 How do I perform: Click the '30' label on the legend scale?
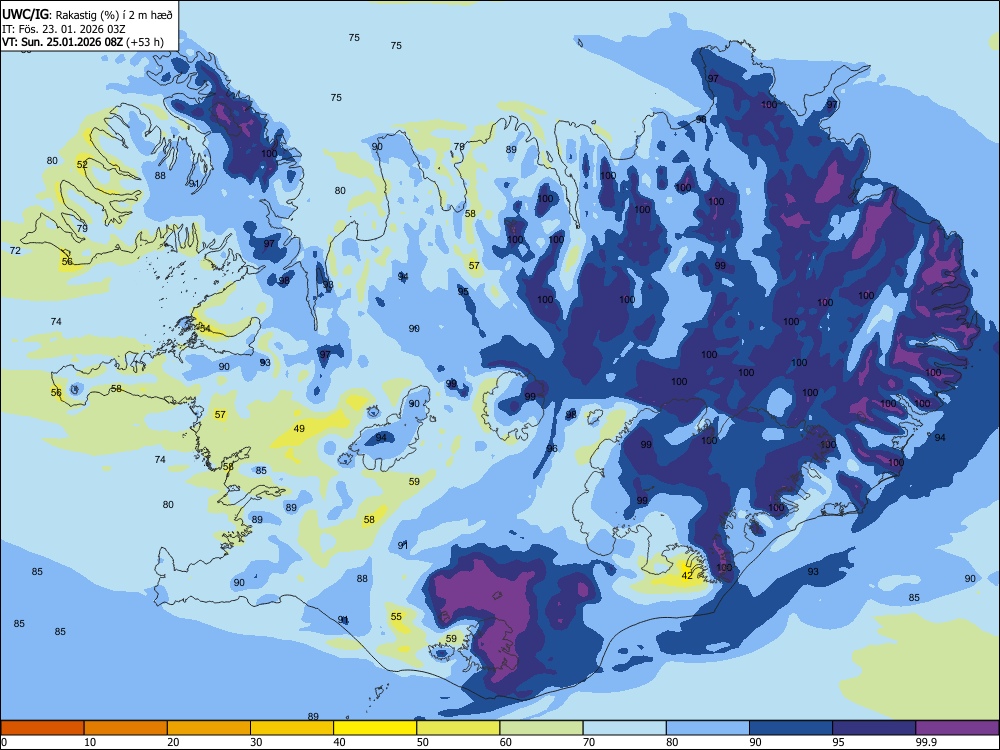pyautogui.click(x=256, y=742)
